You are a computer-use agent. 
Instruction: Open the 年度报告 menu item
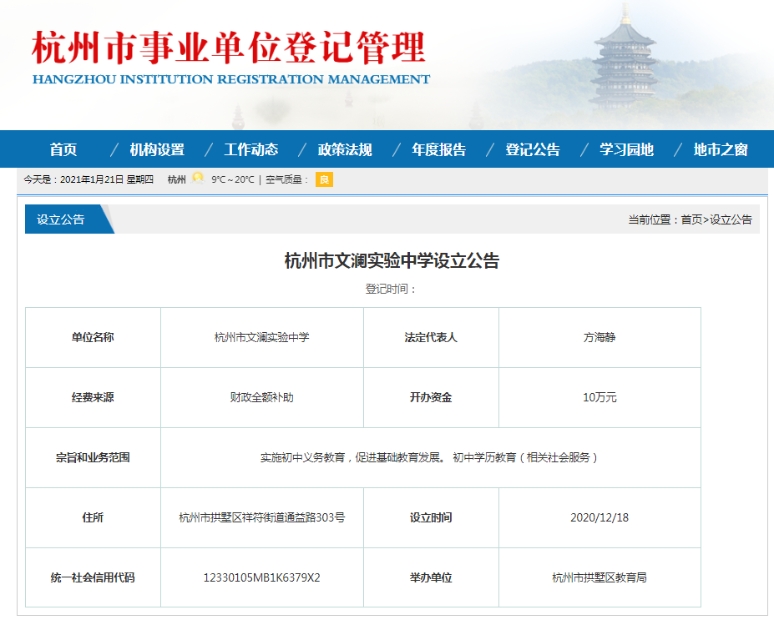[x=439, y=150]
